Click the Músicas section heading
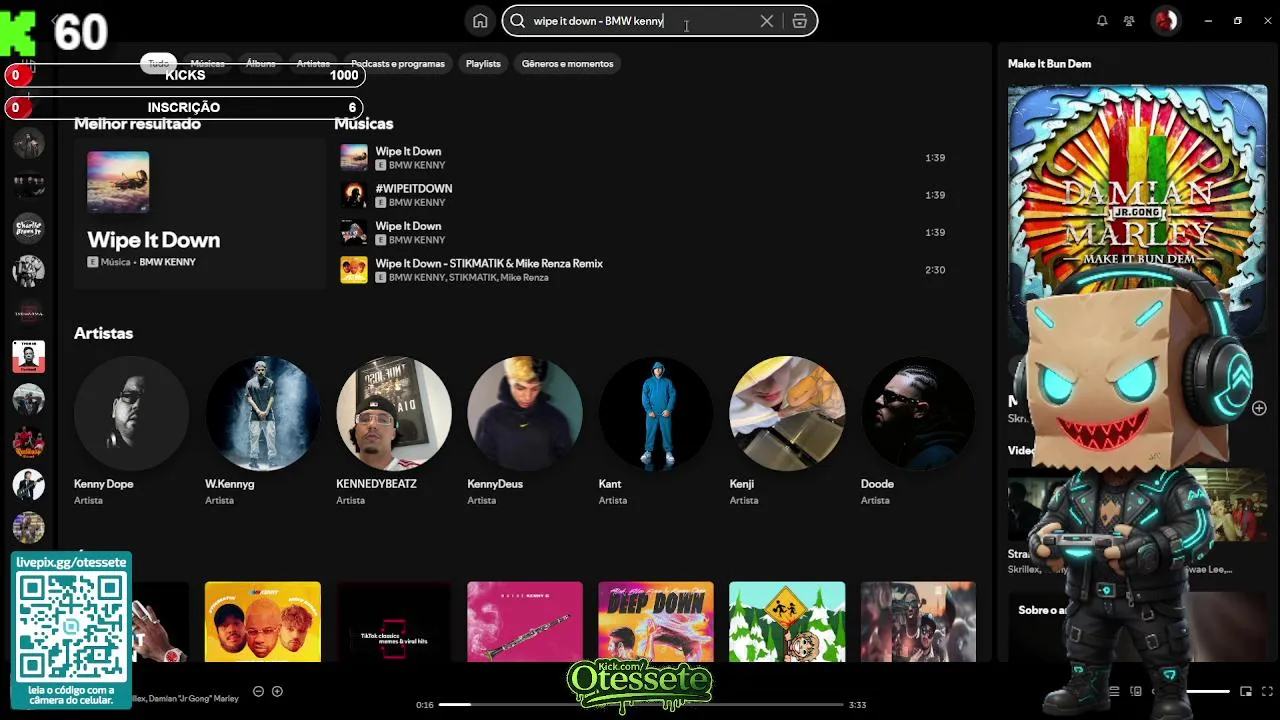The width and height of the screenshot is (1280, 720). pos(363,124)
